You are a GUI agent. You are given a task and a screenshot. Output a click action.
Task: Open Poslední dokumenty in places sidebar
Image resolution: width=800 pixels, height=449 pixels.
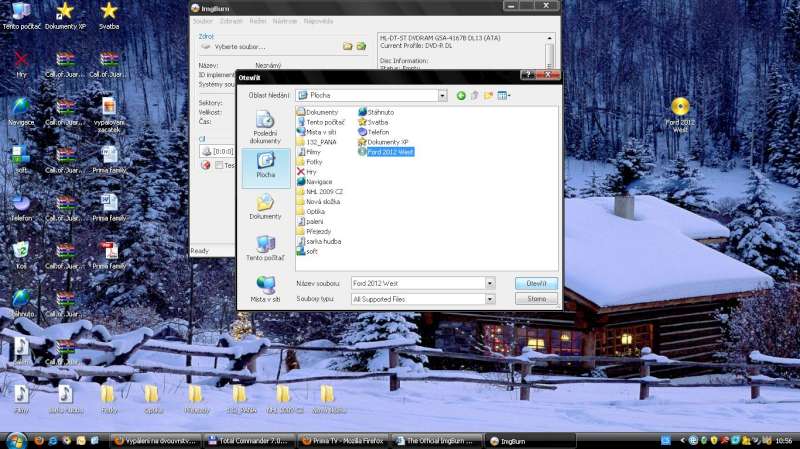click(x=265, y=126)
